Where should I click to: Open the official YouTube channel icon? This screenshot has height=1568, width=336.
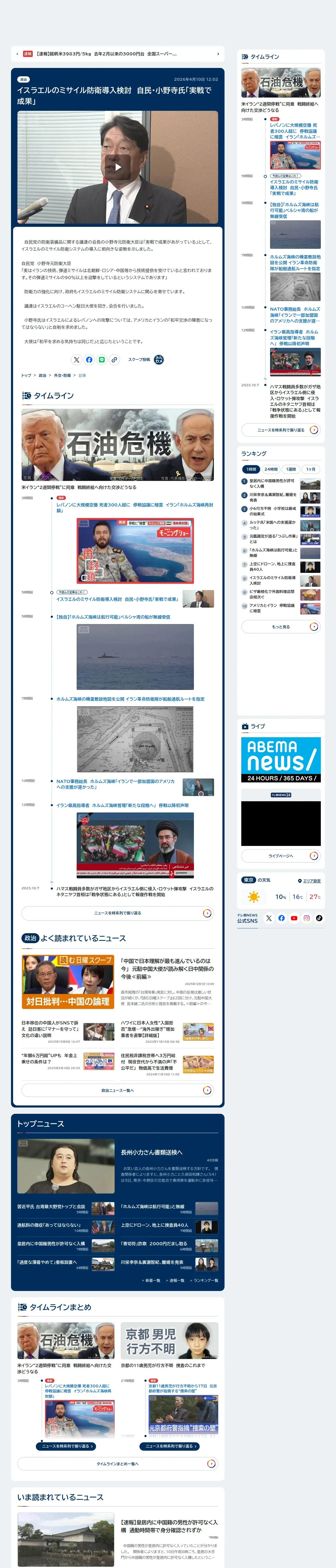click(294, 918)
